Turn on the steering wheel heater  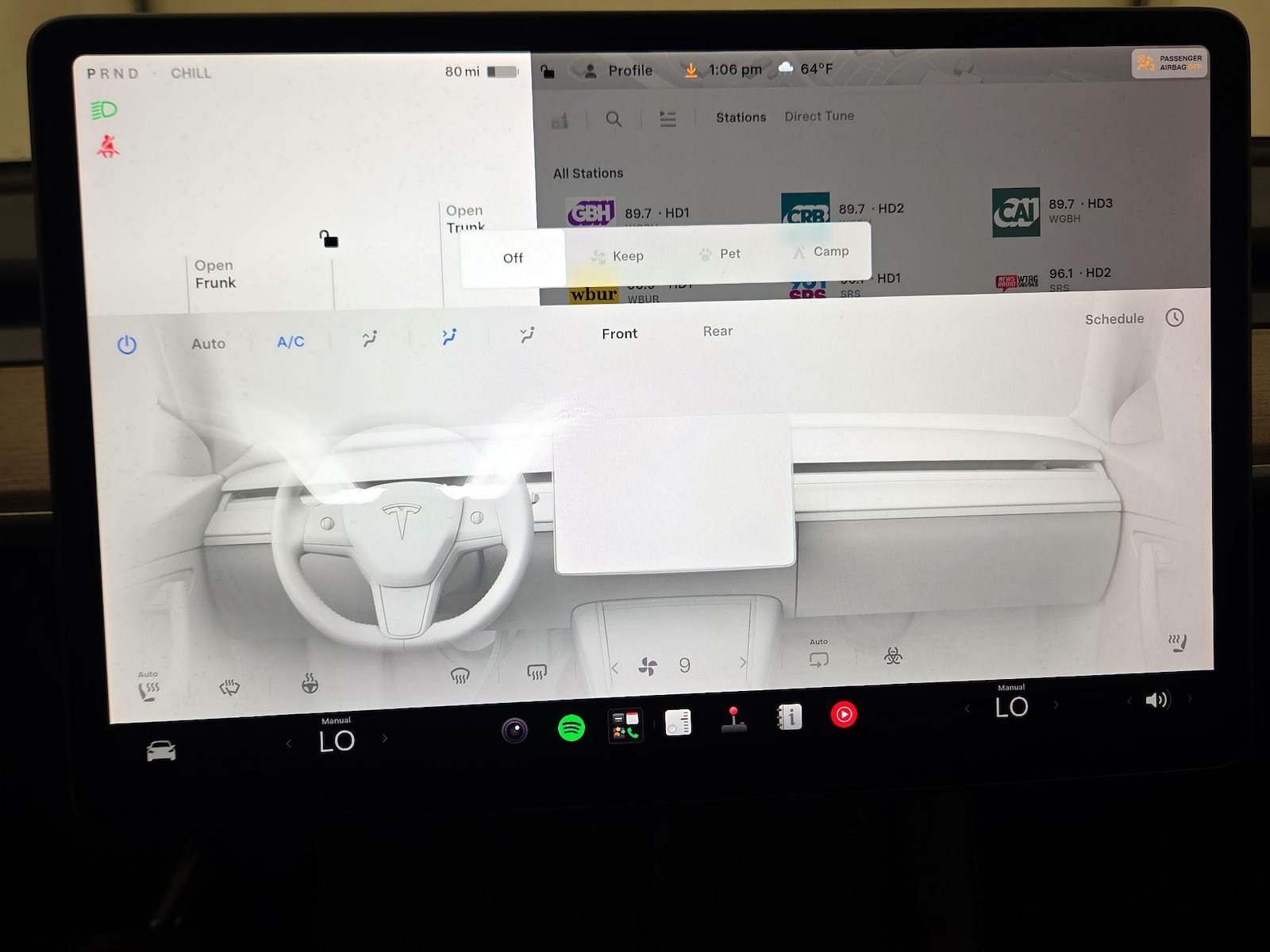tap(310, 682)
